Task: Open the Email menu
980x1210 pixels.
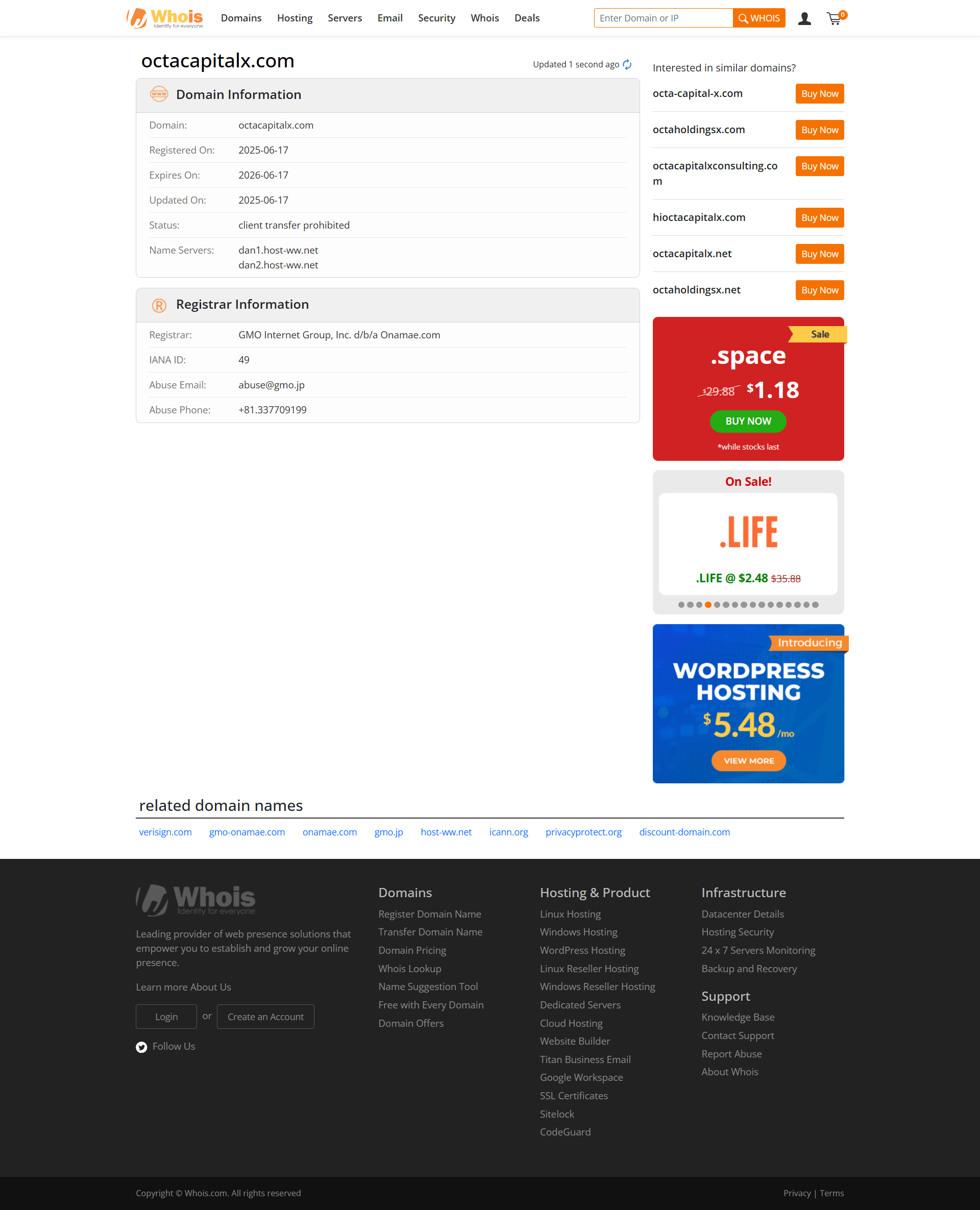Action: [390, 18]
